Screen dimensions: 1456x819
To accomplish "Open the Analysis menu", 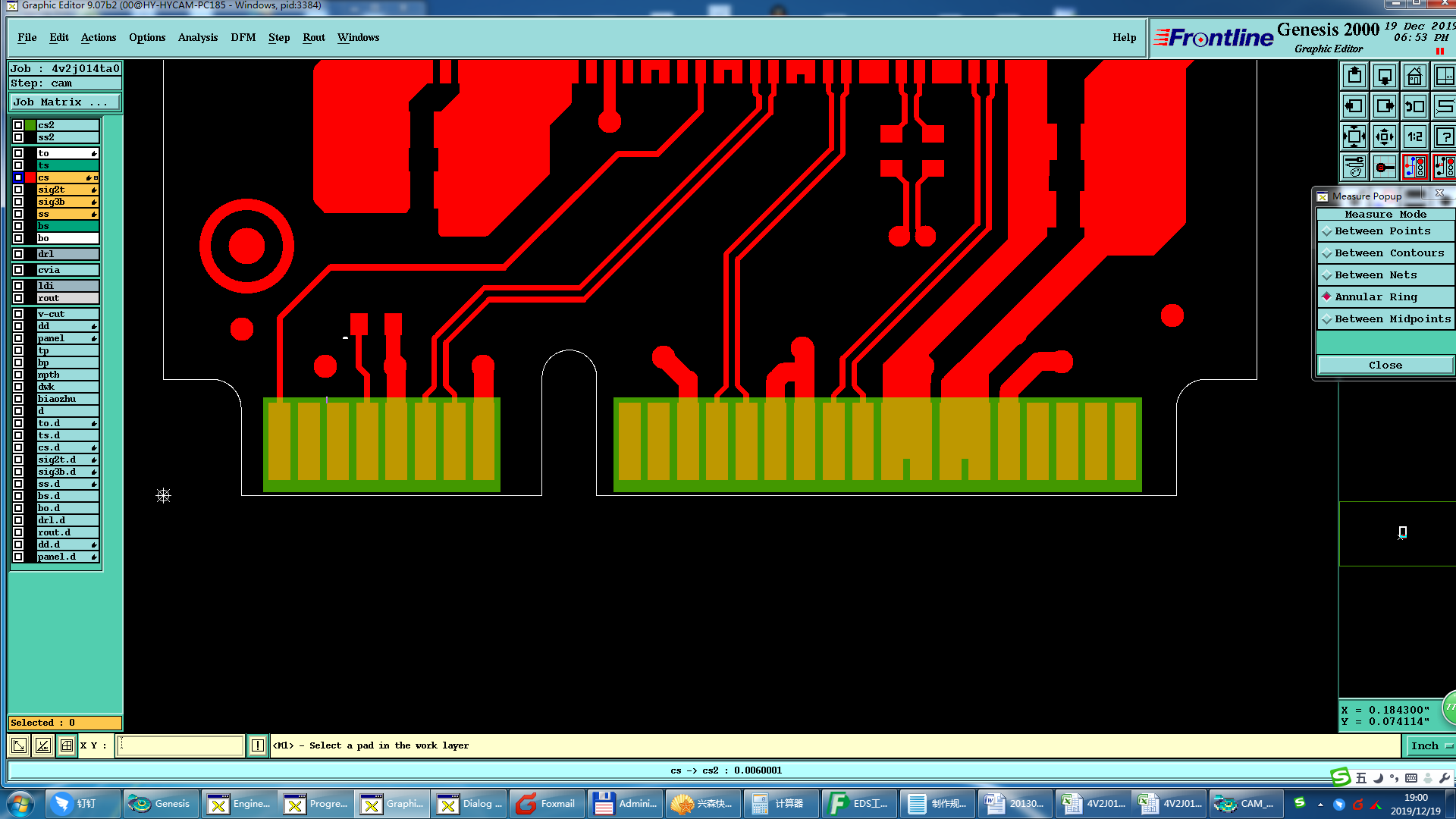I will click(197, 38).
